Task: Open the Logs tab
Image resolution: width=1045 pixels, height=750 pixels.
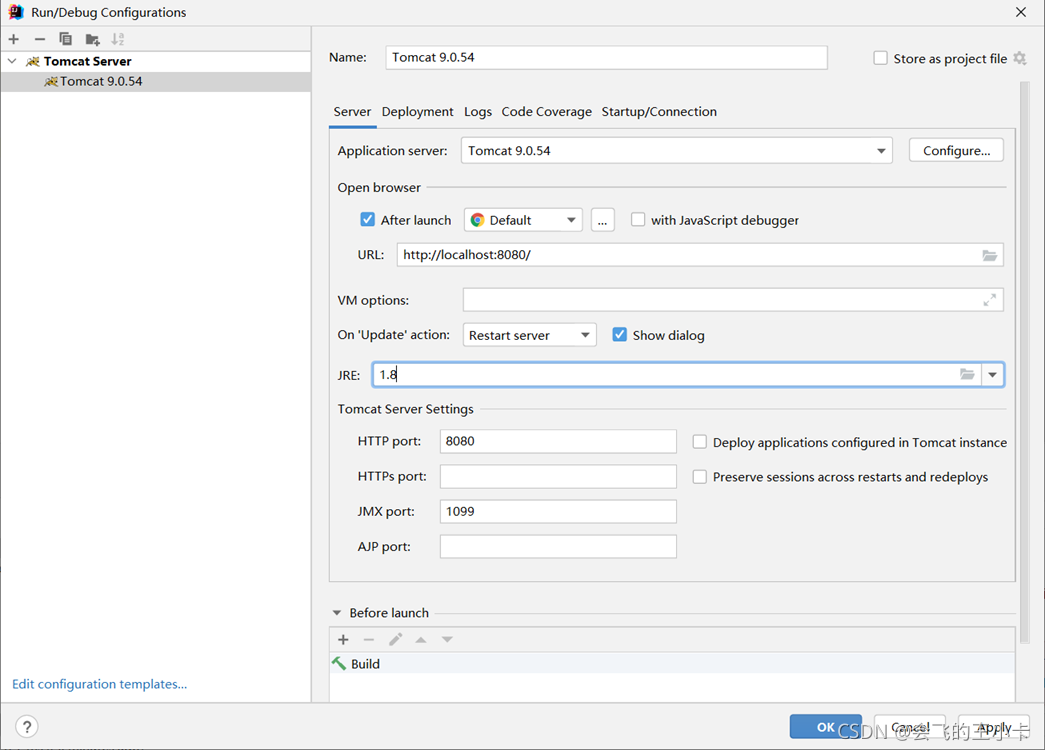Action: click(478, 111)
